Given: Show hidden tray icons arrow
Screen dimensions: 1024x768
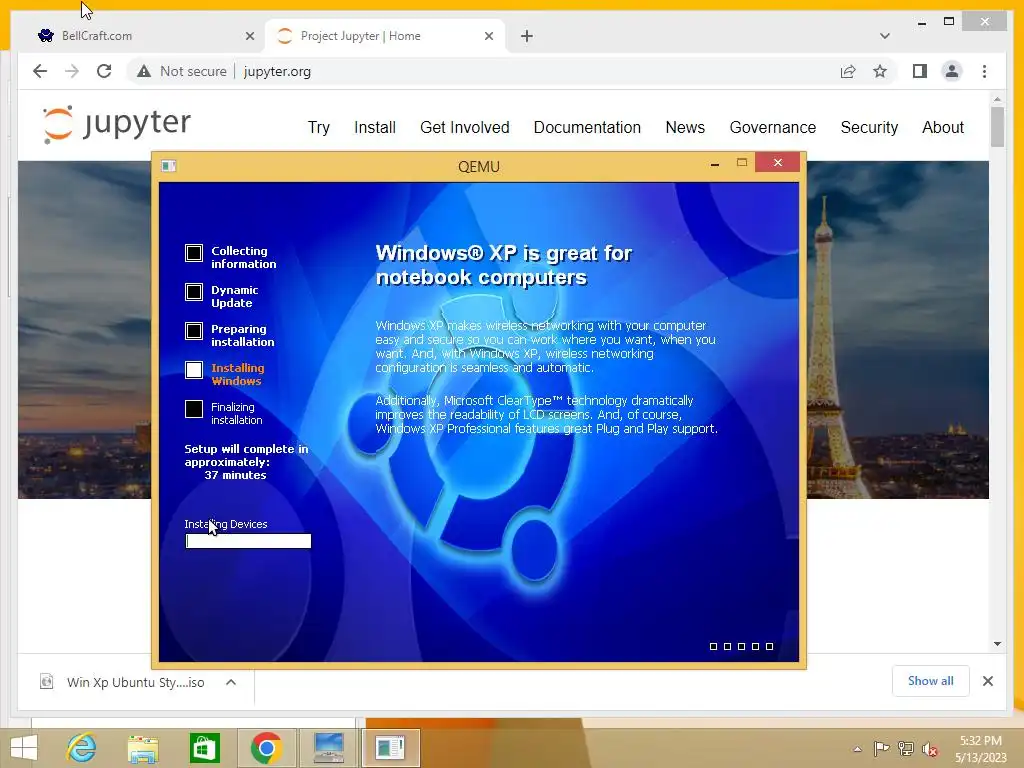Looking at the screenshot, I should point(857,749).
